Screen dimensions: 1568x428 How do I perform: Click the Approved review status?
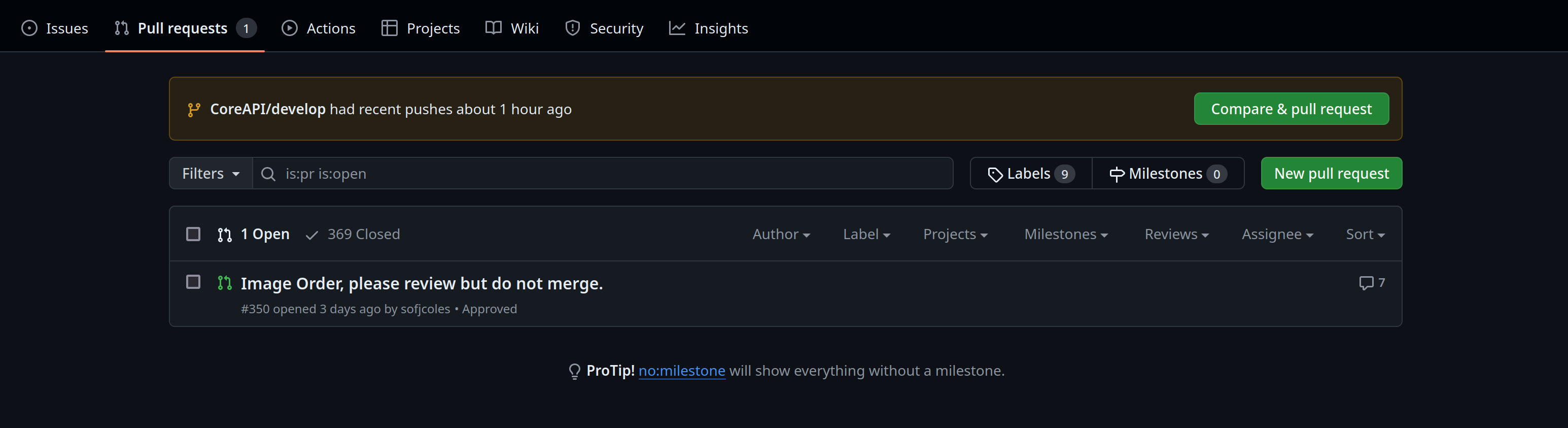point(489,309)
